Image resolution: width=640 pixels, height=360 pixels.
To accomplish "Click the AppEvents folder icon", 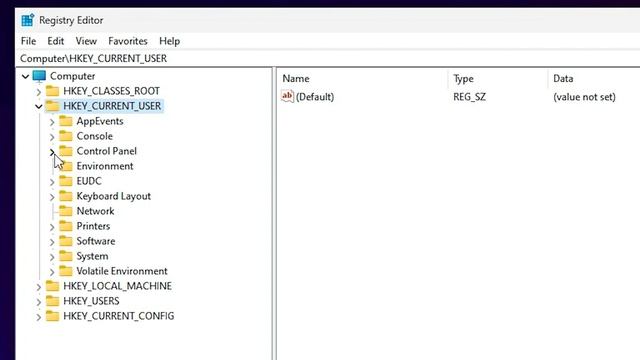I will [x=66, y=121].
